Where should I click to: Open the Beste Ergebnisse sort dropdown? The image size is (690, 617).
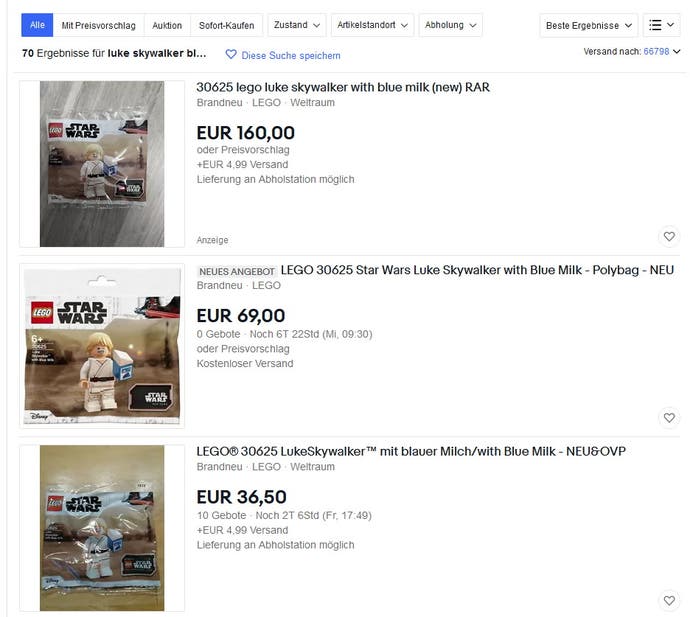point(588,26)
